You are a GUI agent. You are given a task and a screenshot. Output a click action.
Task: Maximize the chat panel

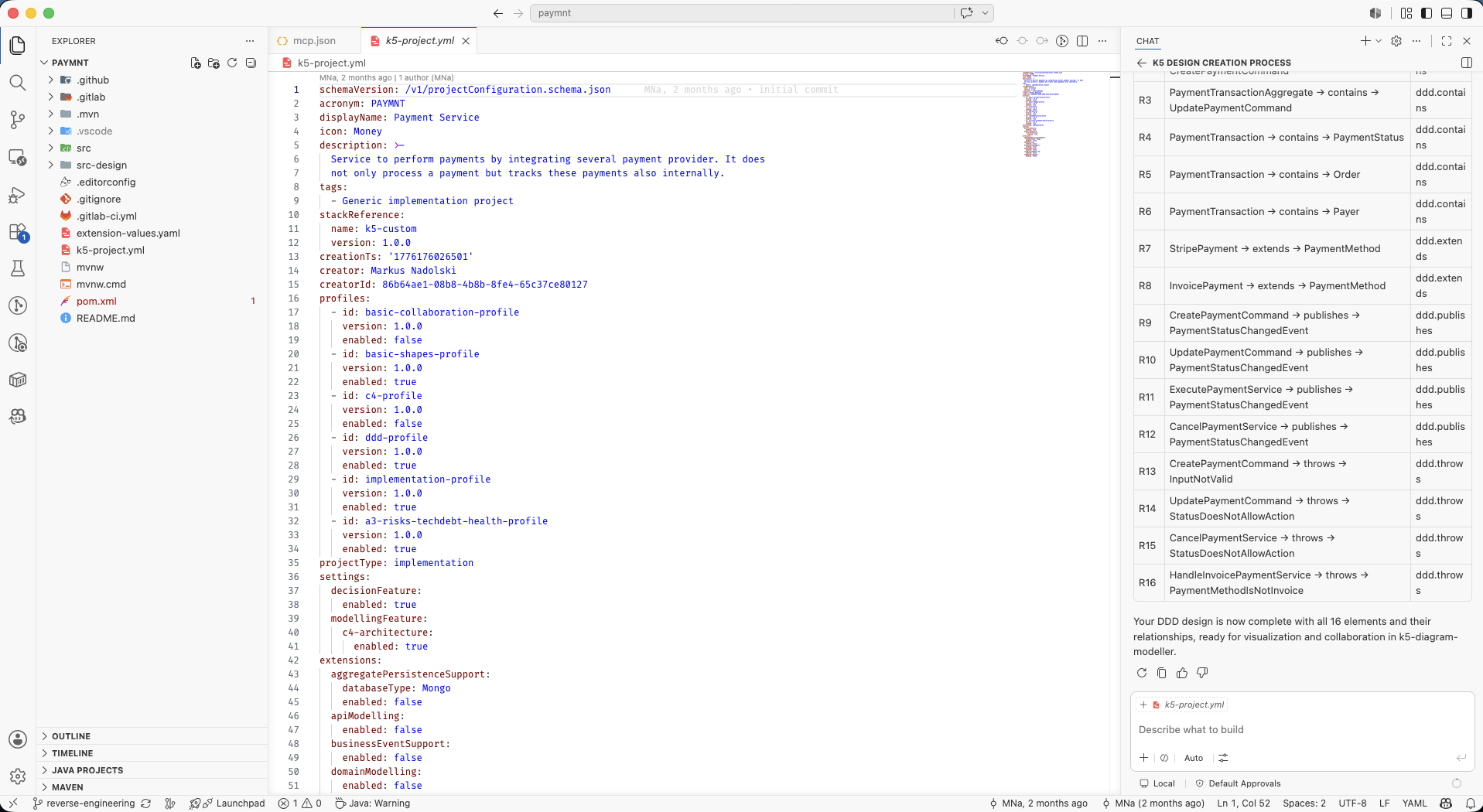click(x=1447, y=41)
